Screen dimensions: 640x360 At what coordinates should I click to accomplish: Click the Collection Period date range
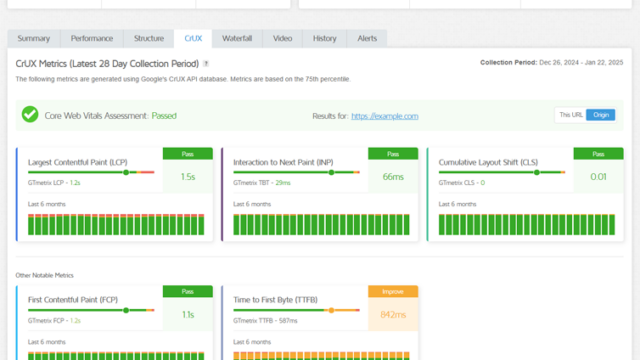(x=581, y=62)
